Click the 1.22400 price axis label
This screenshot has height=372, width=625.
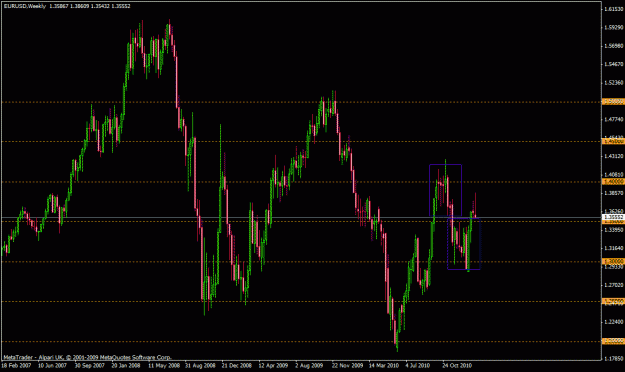614,322
